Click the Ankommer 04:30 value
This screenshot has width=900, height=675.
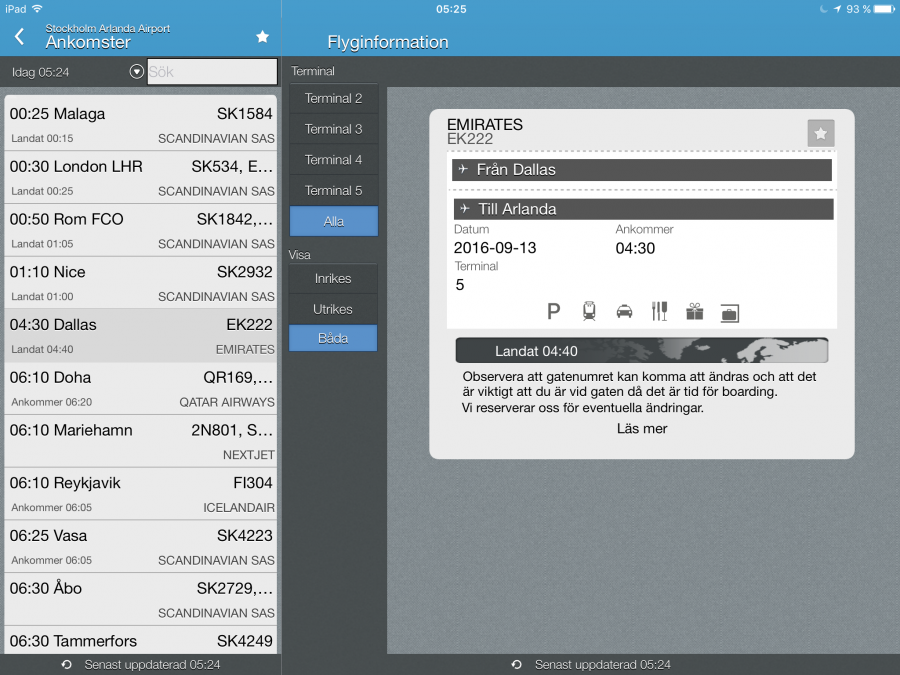coord(635,249)
